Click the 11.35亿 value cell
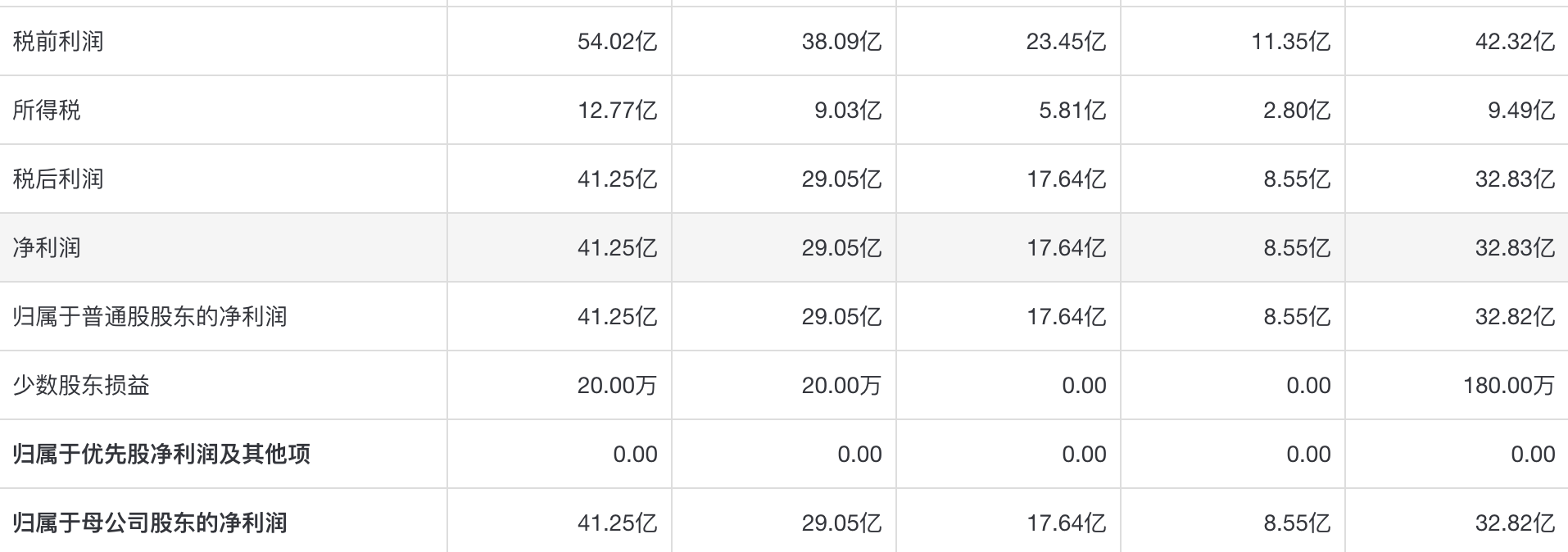Screen dimensions: 1568x552 (x=1290, y=42)
